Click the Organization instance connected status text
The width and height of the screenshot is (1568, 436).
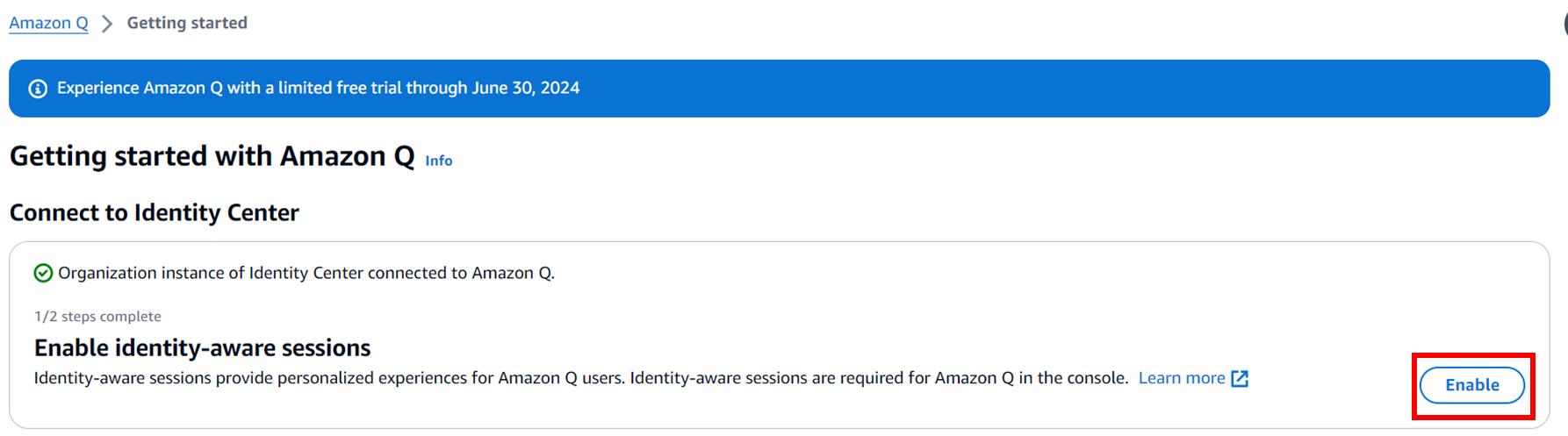coord(306,274)
